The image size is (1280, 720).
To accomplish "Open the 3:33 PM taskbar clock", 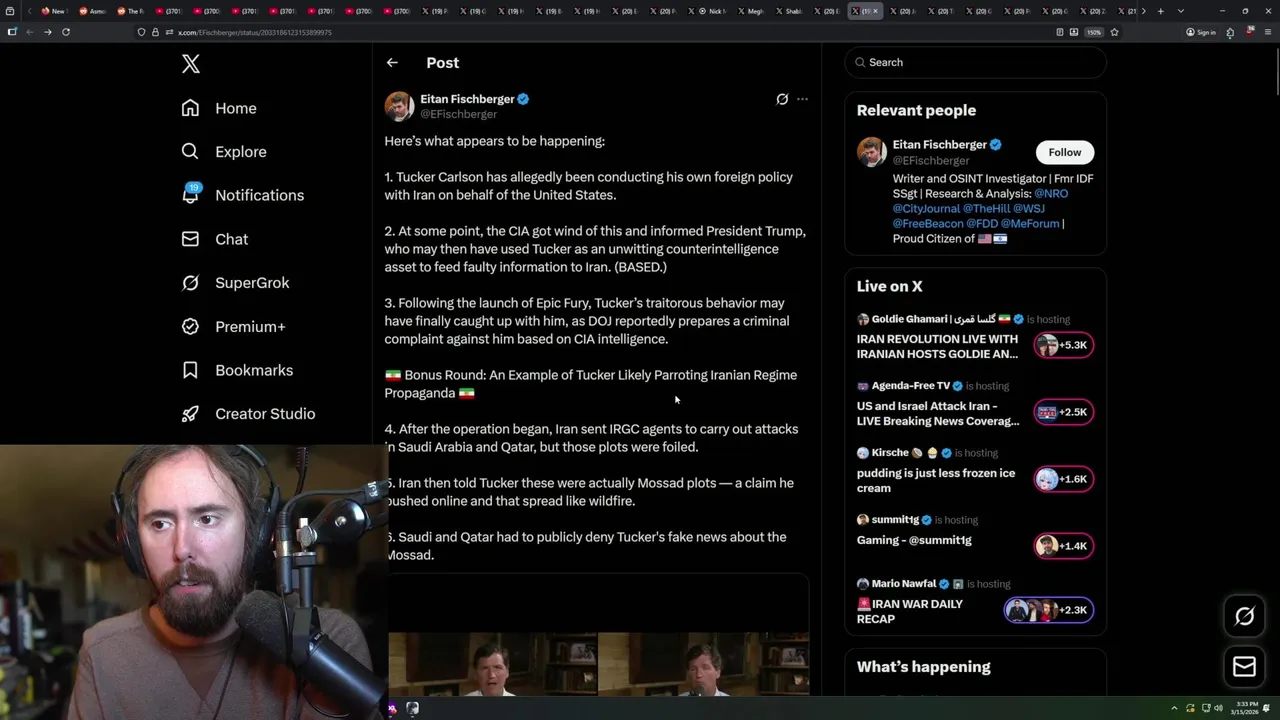I will (1243, 708).
